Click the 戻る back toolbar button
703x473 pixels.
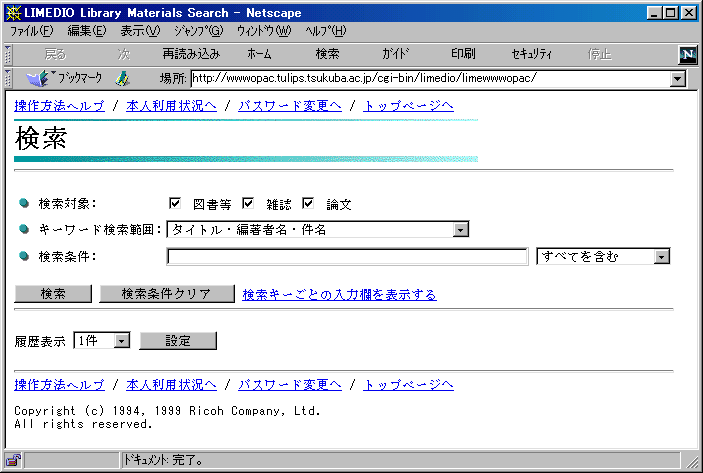click(55, 54)
